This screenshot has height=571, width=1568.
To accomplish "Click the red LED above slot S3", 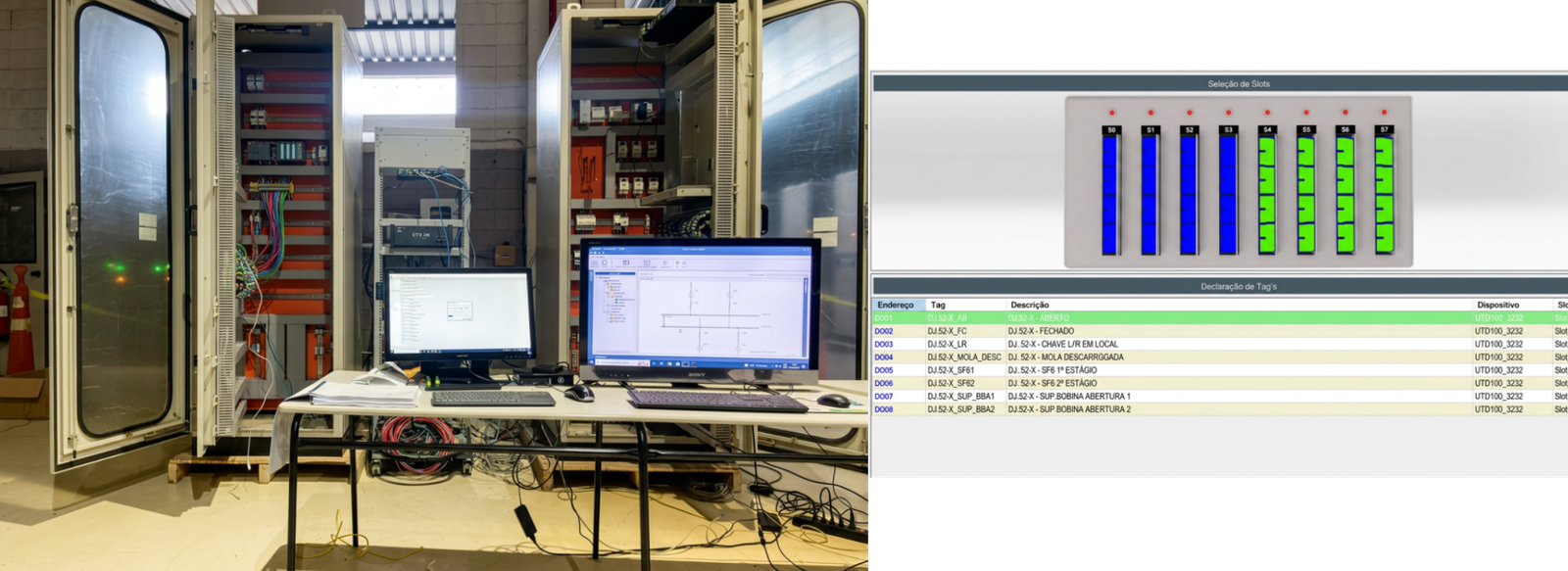I will (1228, 112).
